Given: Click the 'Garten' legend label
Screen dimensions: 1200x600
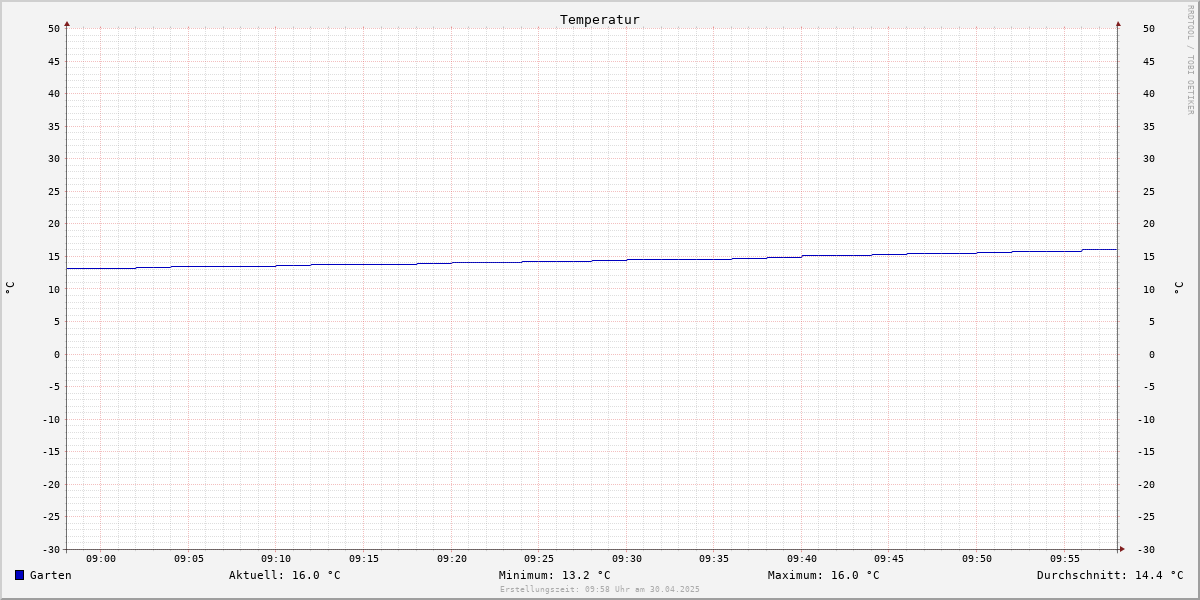Looking at the screenshot, I should (x=51, y=575).
